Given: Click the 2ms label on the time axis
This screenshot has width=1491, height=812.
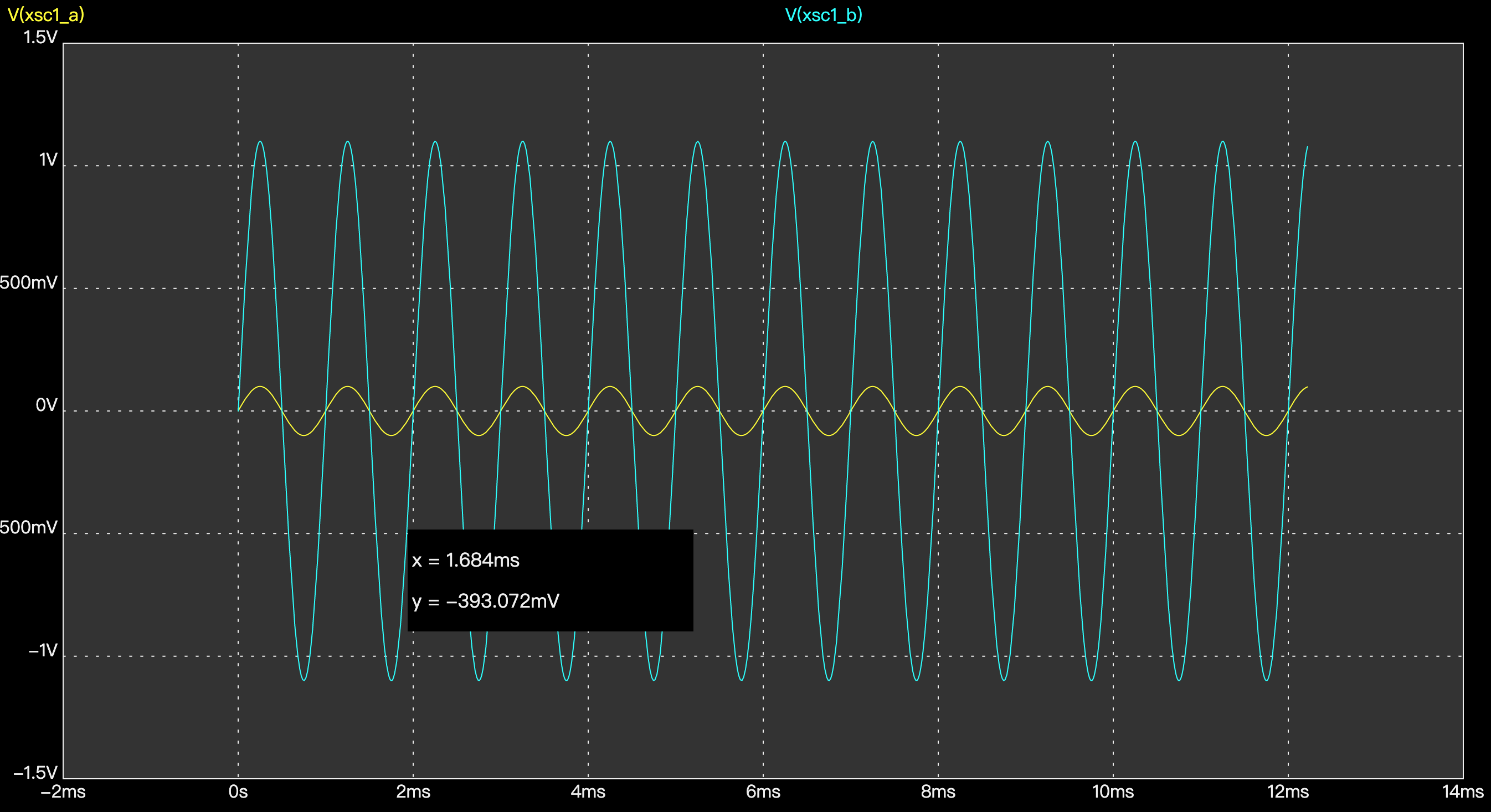Looking at the screenshot, I should pyautogui.click(x=413, y=792).
